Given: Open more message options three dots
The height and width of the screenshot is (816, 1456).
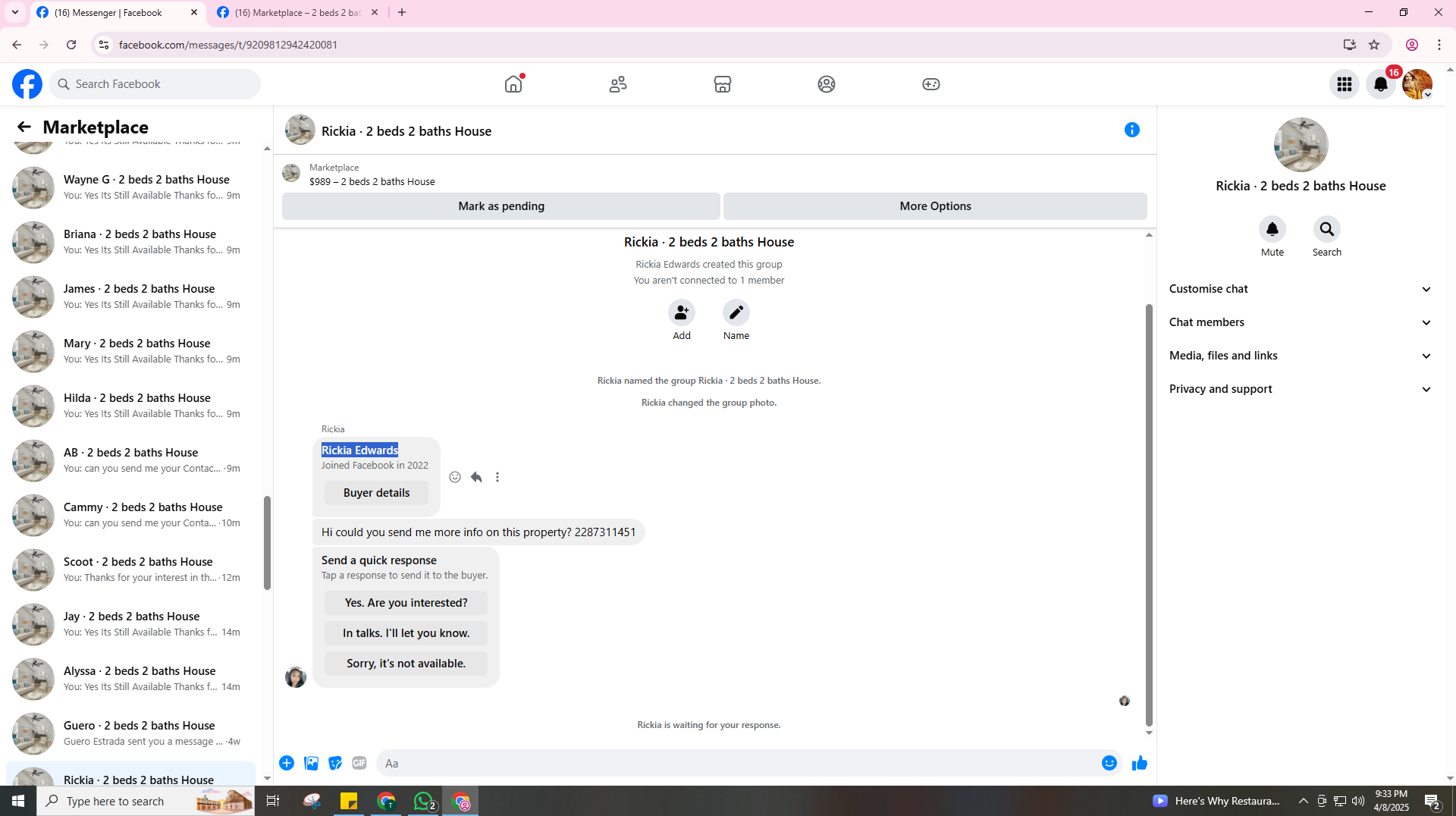Looking at the screenshot, I should [x=497, y=477].
